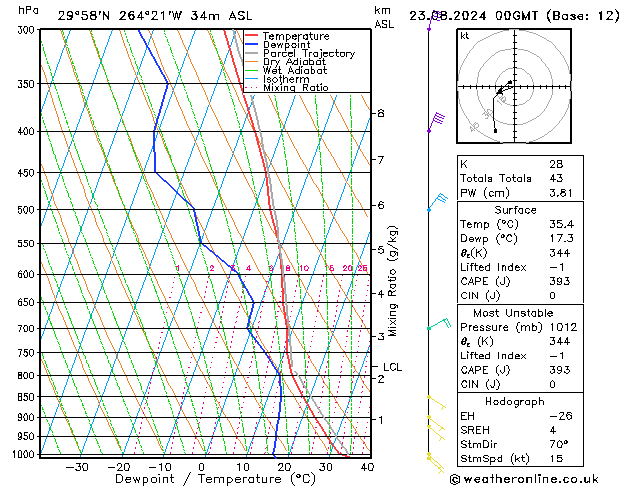Click the PW (cm) value 3.81
Screen dimensions: 629x486
[561, 193]
